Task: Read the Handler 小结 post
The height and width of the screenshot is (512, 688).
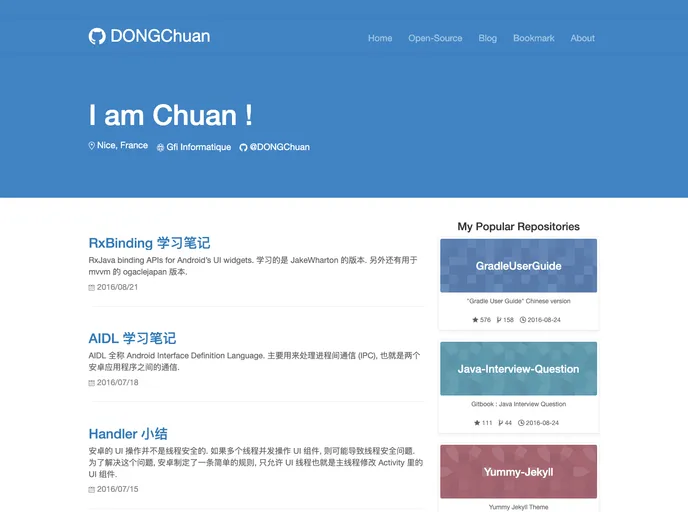Action: [x=128, y=434]
